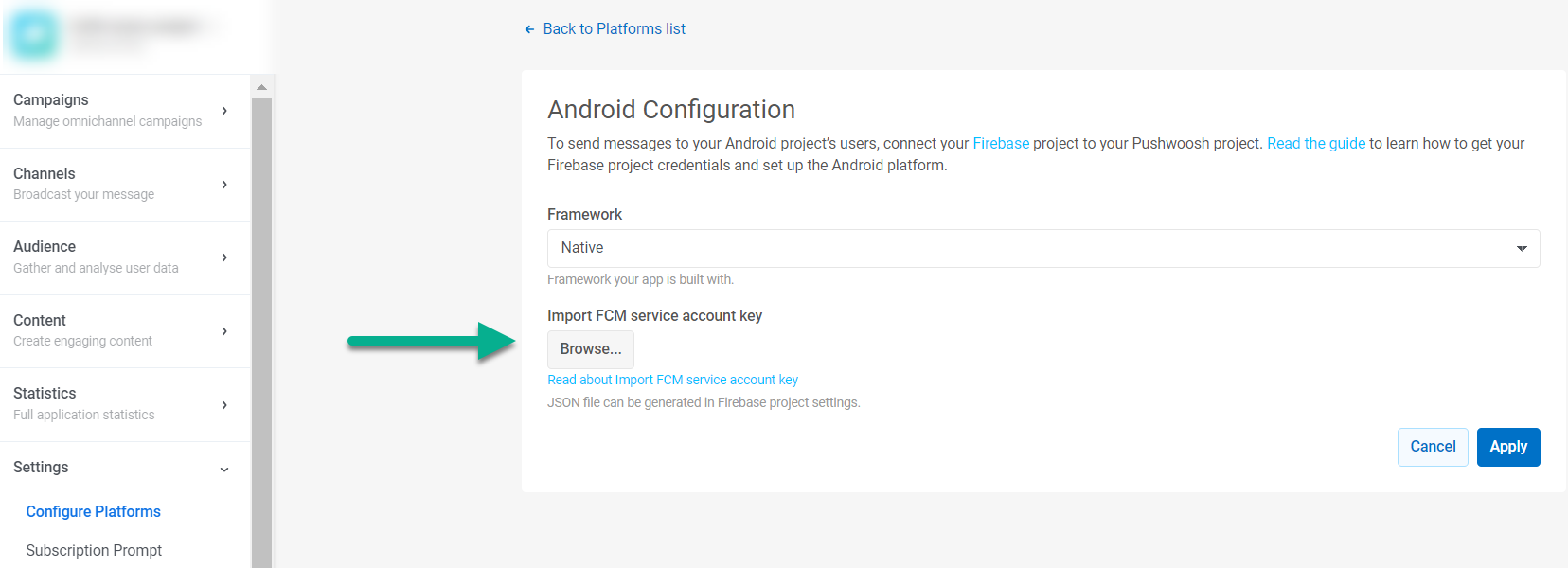This screenshot has width=1568, height=568.
Task: Click the Pushwoosh logo icon
Action: [x=34, y=35]
